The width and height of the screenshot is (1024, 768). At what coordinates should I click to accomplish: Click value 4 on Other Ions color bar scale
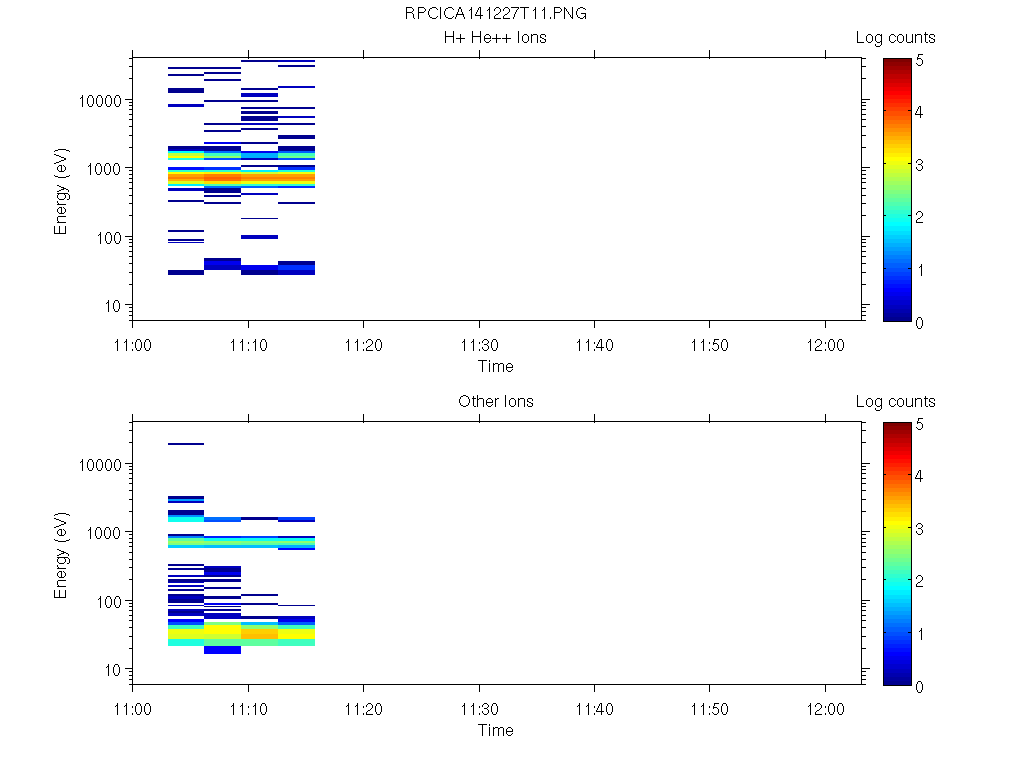tap(920, 476)
